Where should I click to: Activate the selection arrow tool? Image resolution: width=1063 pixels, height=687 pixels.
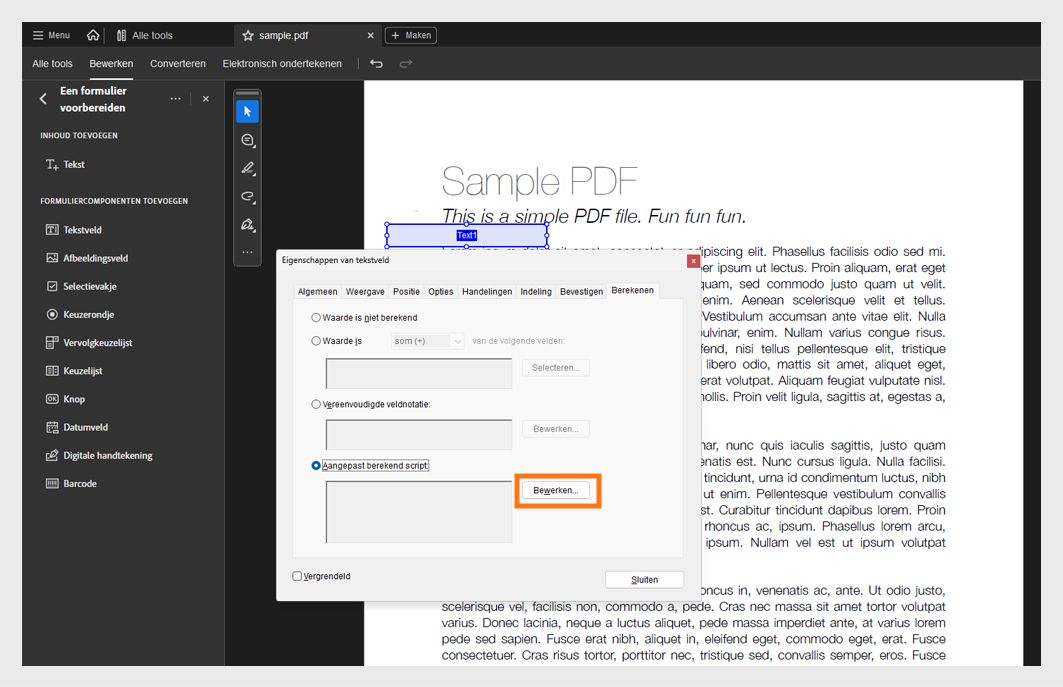(246, 112)
